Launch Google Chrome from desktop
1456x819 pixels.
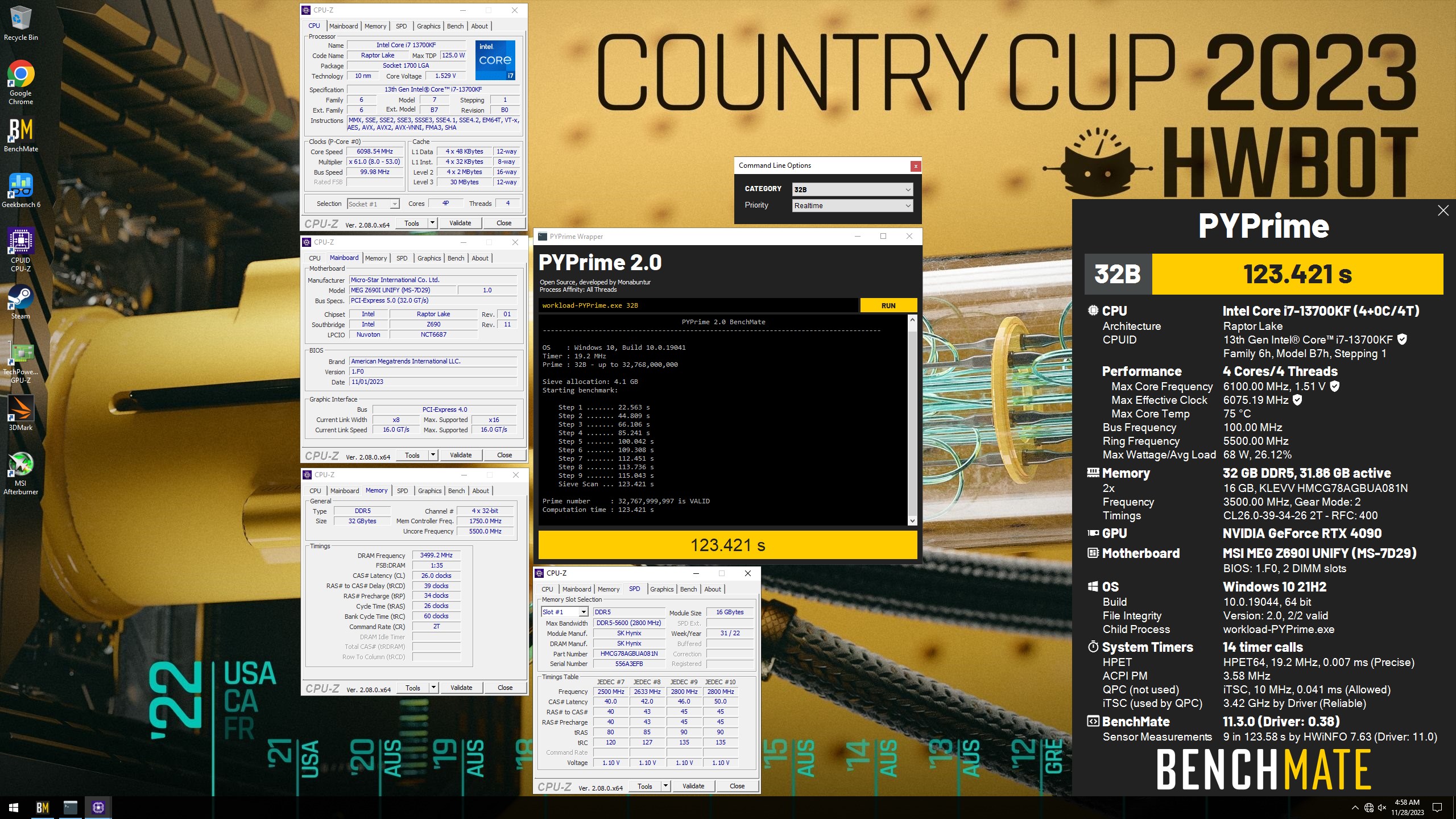tap(20, 82)
